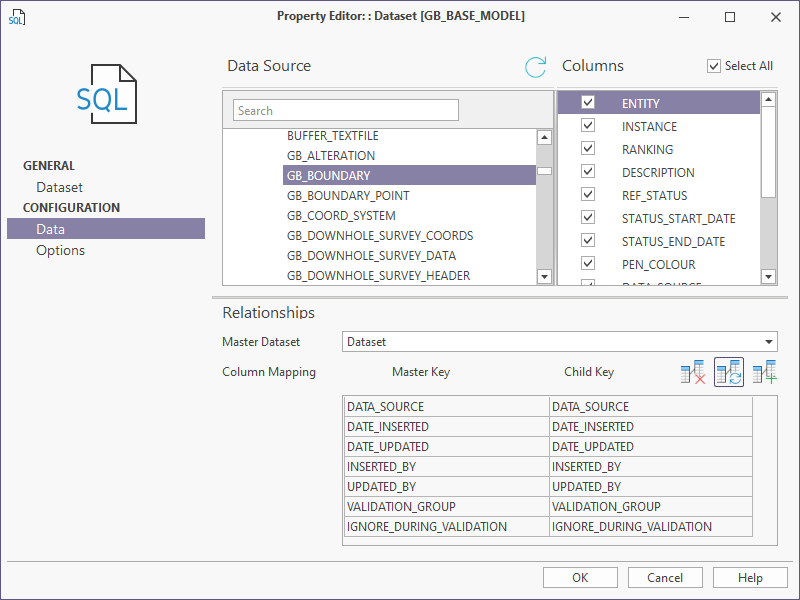Viewport: 800px width, 600px height.
Task: Click the small SQL icon in title bar
Action: (x=16, y=17)
